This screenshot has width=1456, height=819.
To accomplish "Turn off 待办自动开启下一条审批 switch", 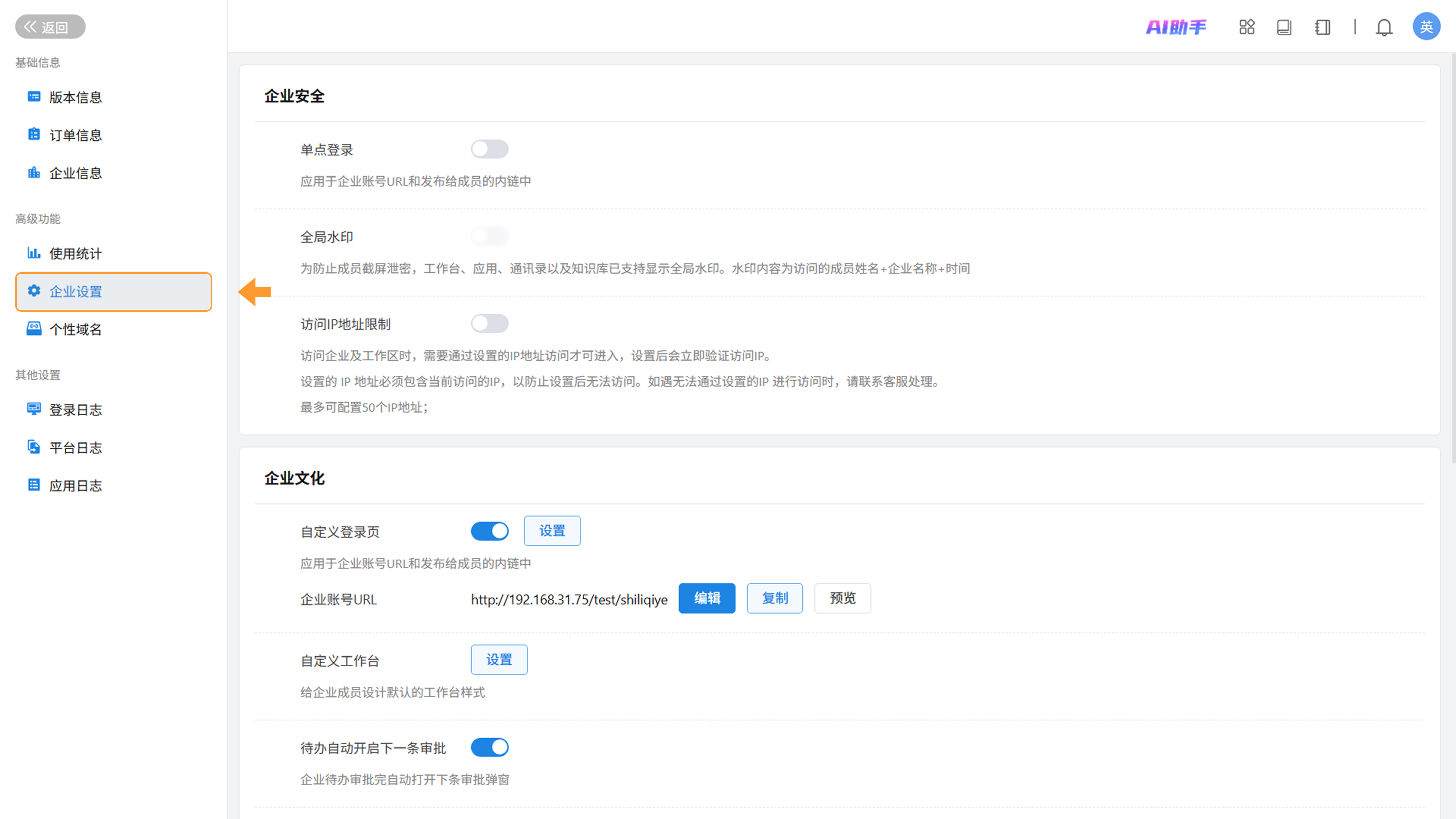I will point(490,747).
